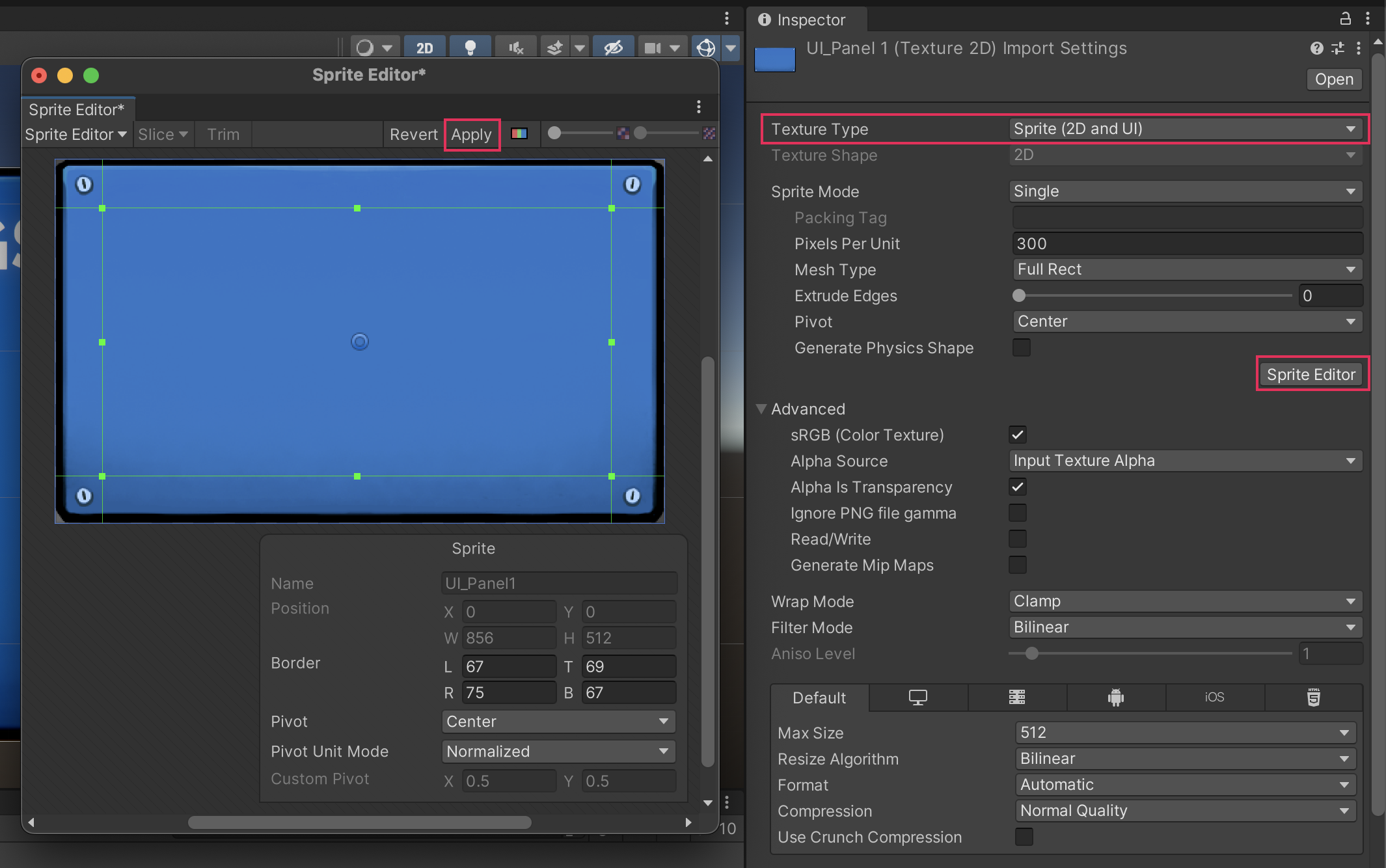Disable sRGB (Color Texture) checkbox
The image size is (1386, 868).
click(1018, 435)
